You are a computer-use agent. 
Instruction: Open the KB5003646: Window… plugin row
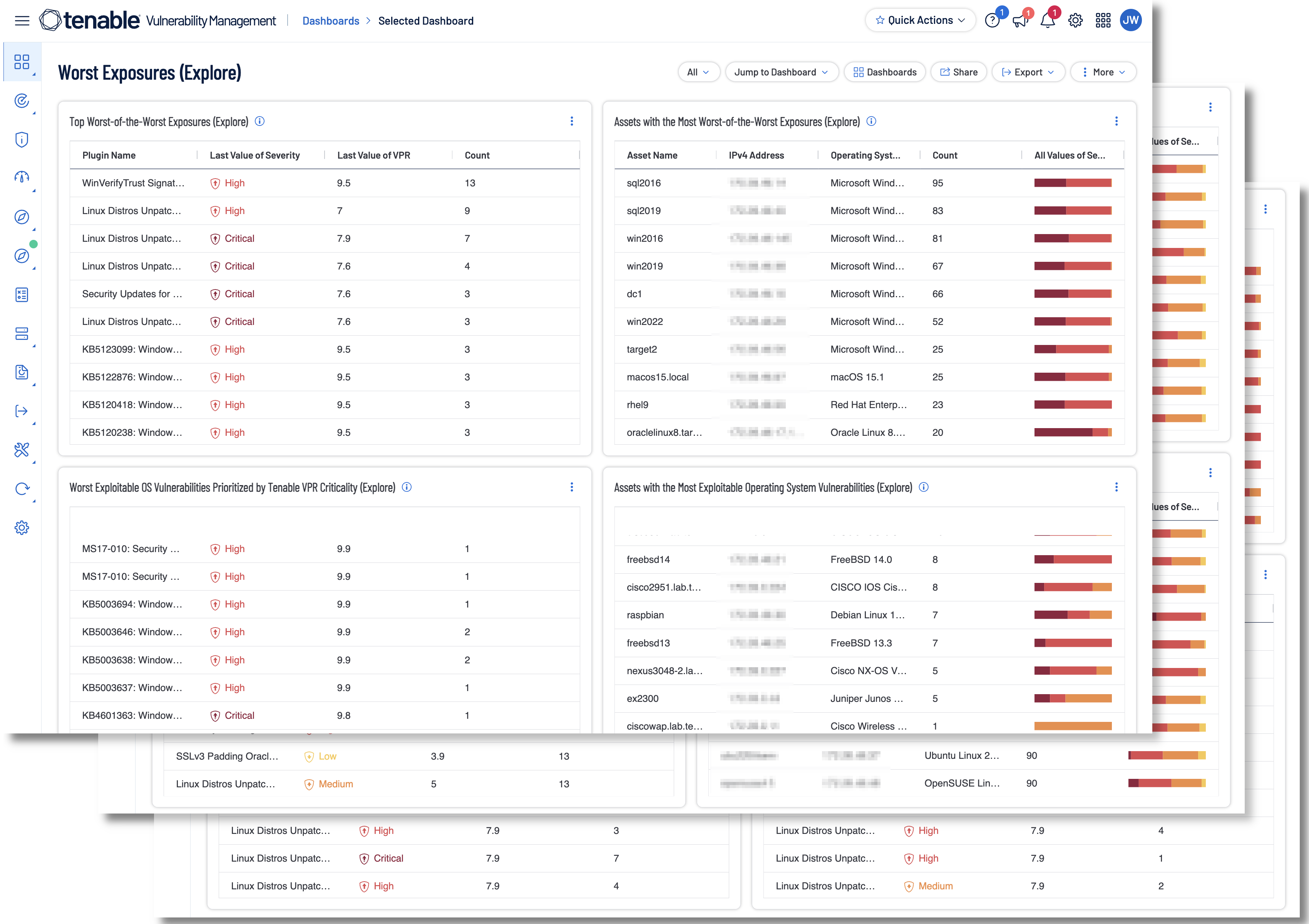tap(325, 632)
